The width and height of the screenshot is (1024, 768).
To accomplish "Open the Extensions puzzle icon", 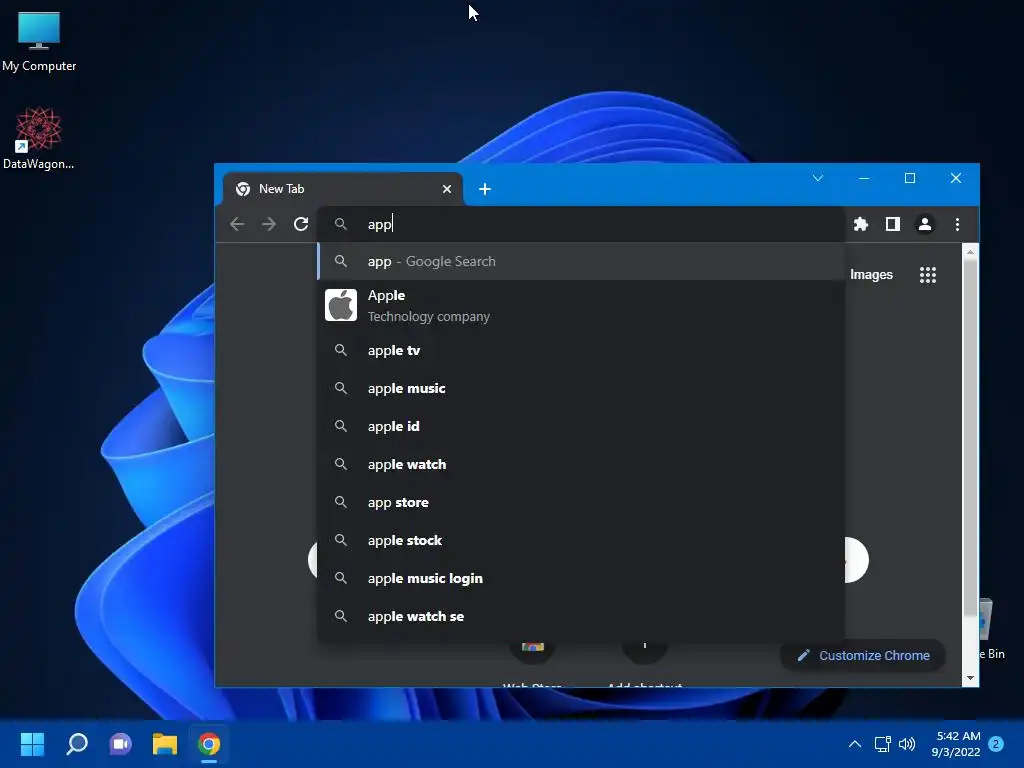I will point(861,224).
